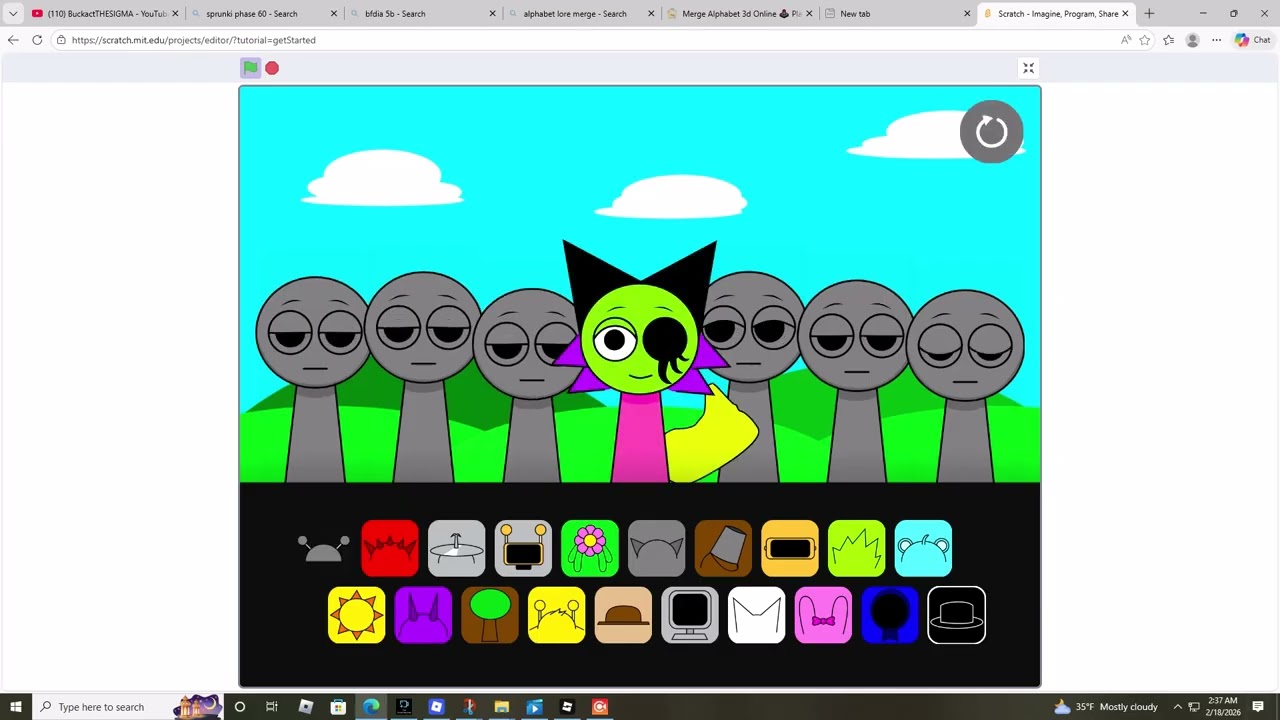The image size is (1280, 720).
Task: Choose the silver cymbal character icon
Action: click(x=456, y=548)
